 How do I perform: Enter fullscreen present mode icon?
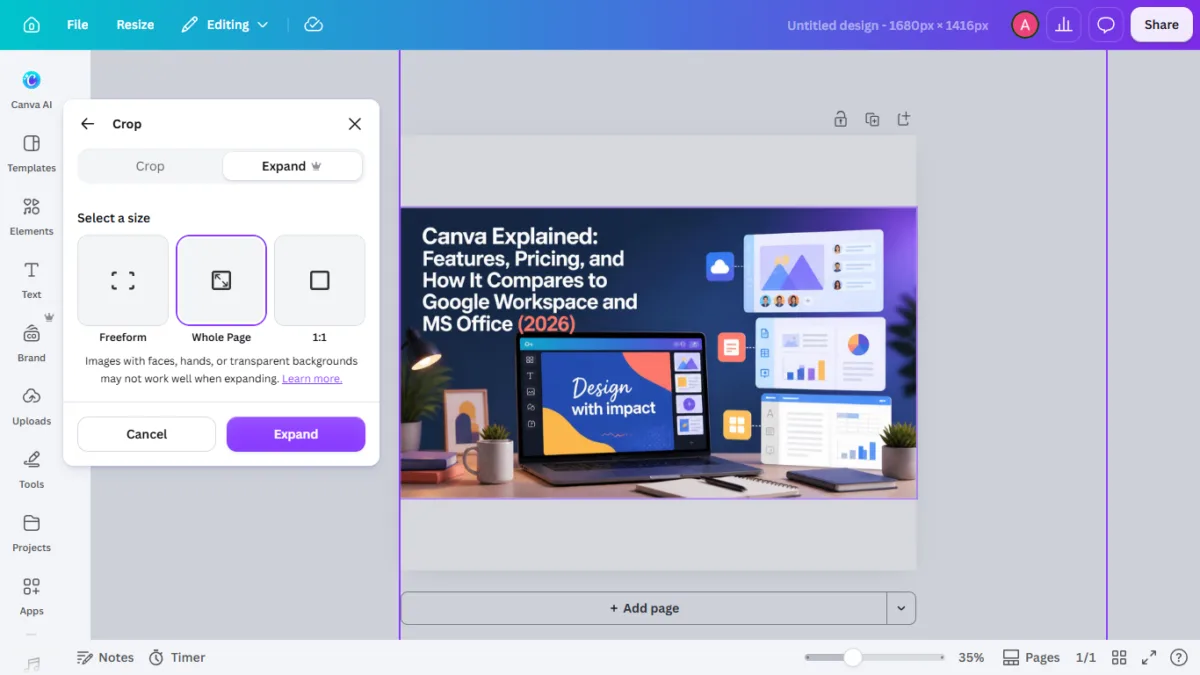[1149, 657]
